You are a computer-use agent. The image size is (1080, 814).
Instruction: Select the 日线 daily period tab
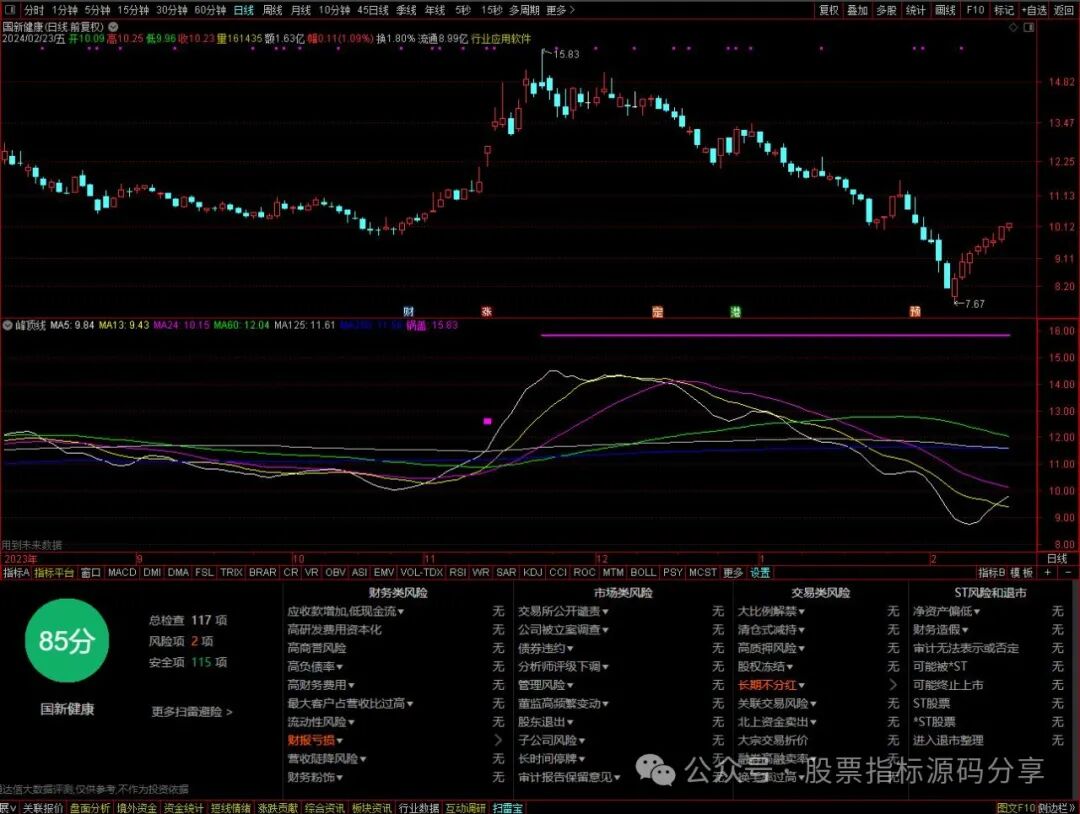click(244, 10)
